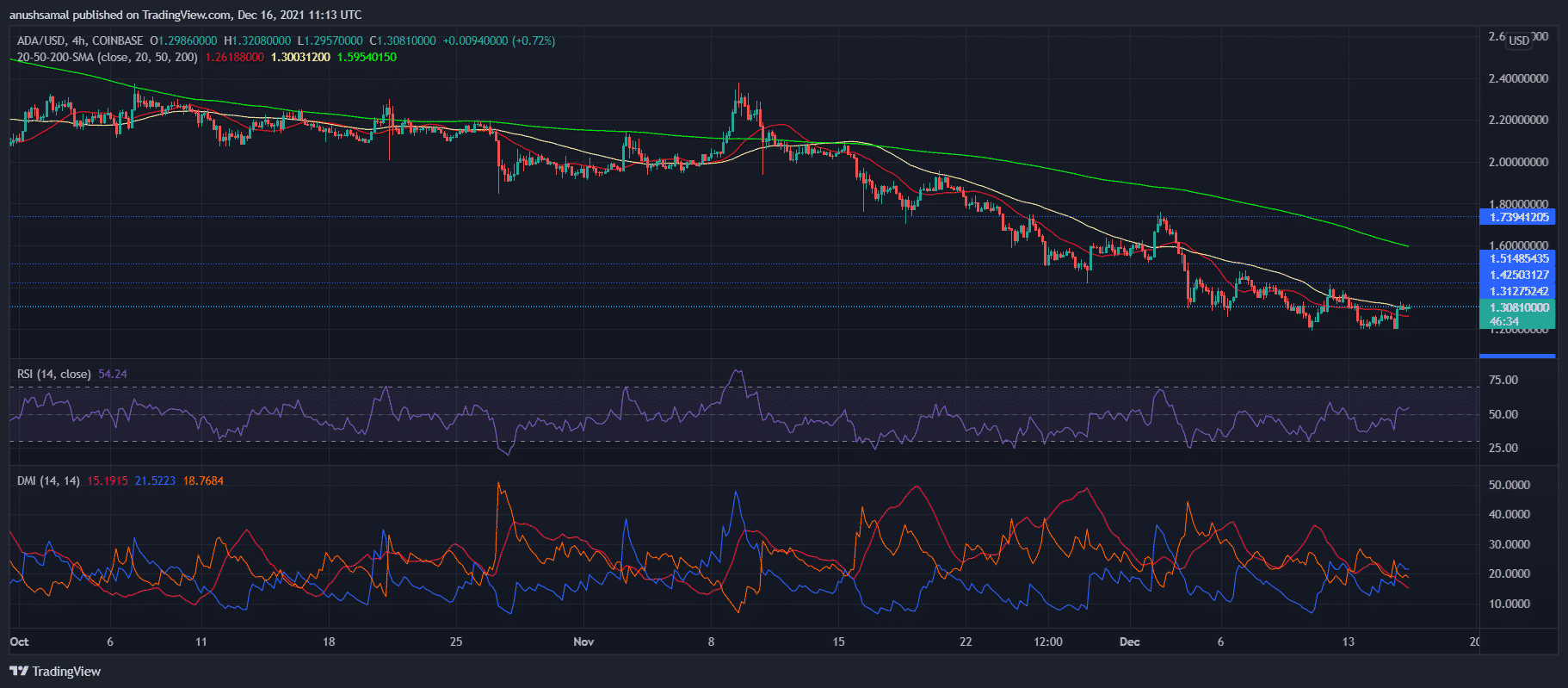Click the RSI value 54.24 in legend

pos(113,374)
